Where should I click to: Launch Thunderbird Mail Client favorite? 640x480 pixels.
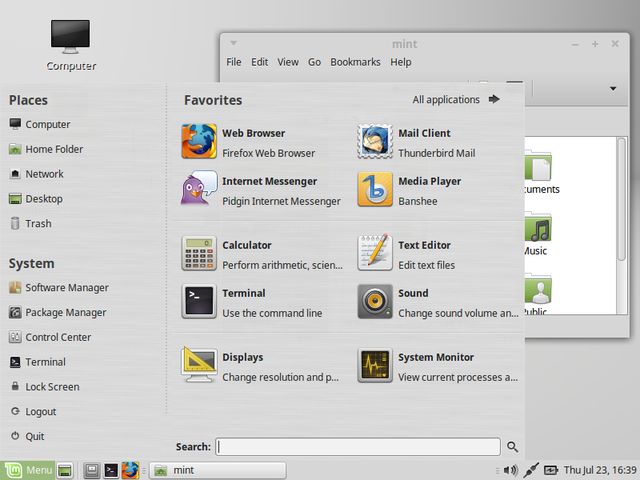click(x=437, y=142)
